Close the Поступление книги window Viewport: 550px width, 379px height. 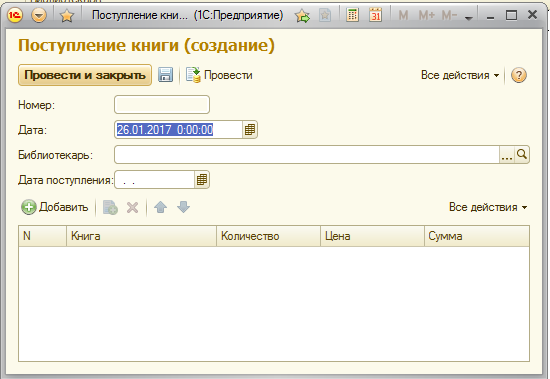coord(532,15)
